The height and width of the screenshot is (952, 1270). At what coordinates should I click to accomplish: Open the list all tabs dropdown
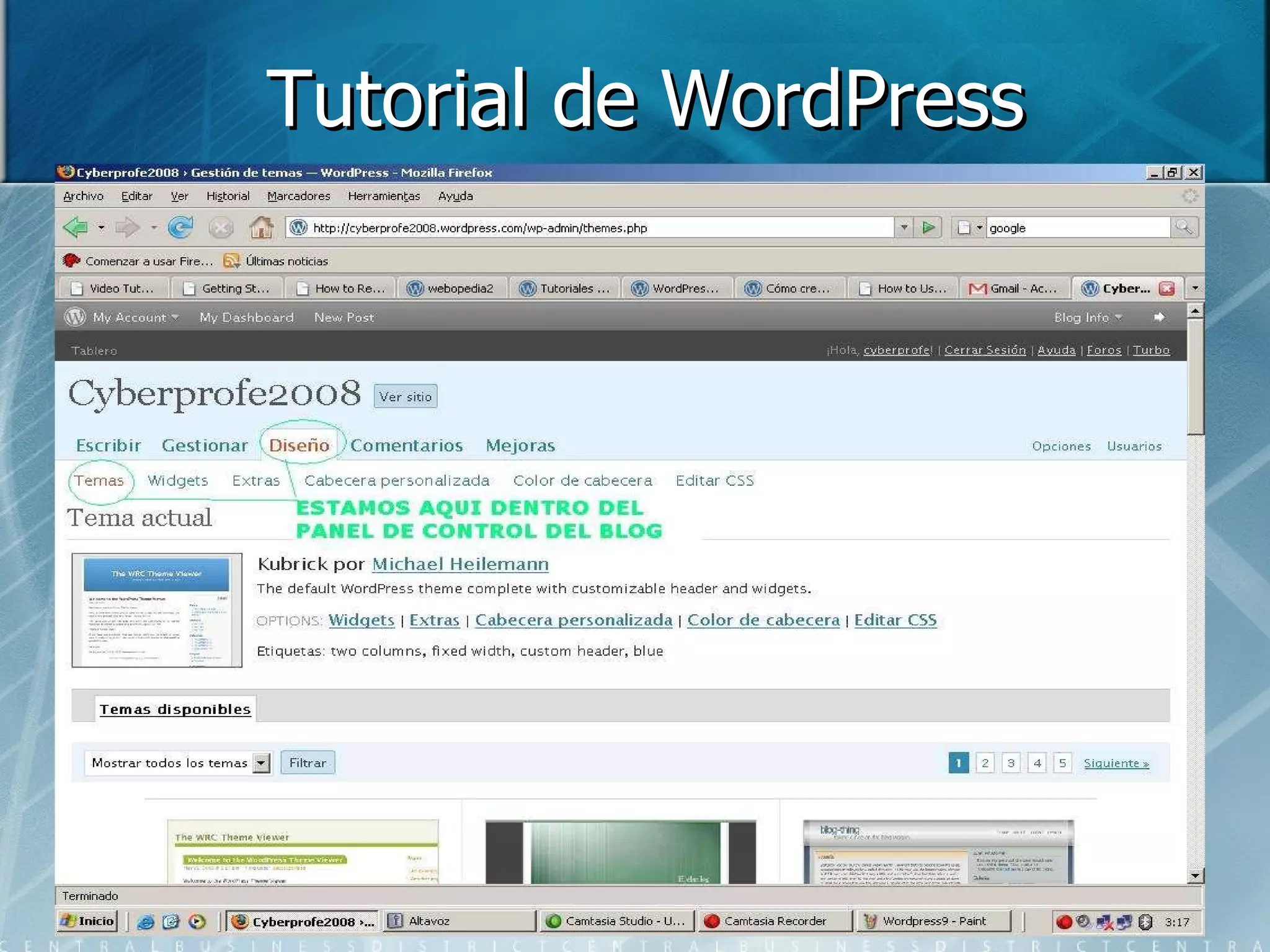click(x=1194, y=288)
